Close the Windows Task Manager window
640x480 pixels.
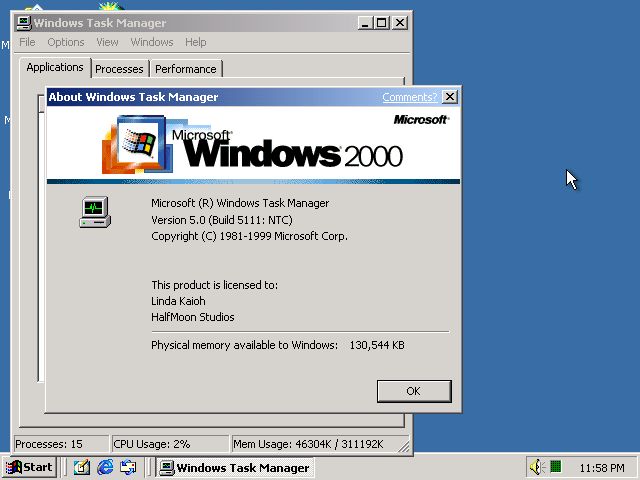[400, 23]
